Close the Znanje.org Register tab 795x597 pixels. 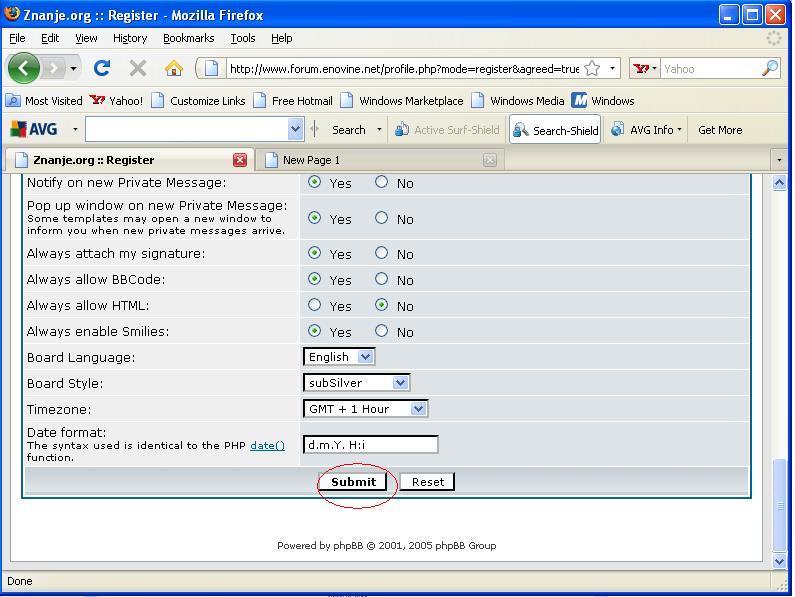click(x=240, y=160)
